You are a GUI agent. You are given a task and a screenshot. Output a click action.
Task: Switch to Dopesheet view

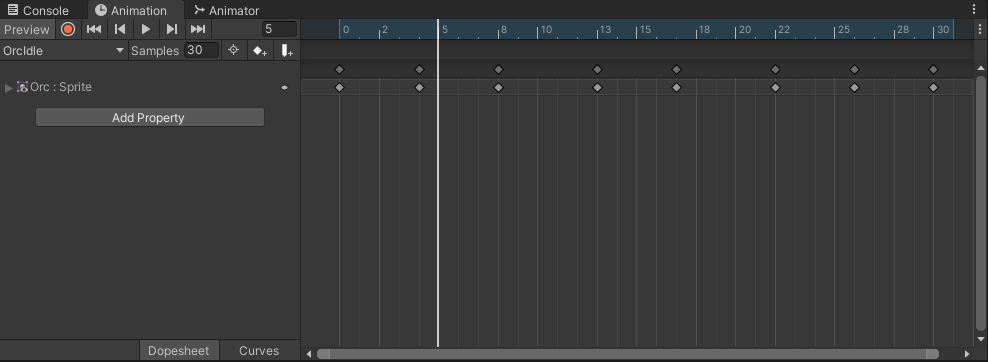[x=178, y=351]
